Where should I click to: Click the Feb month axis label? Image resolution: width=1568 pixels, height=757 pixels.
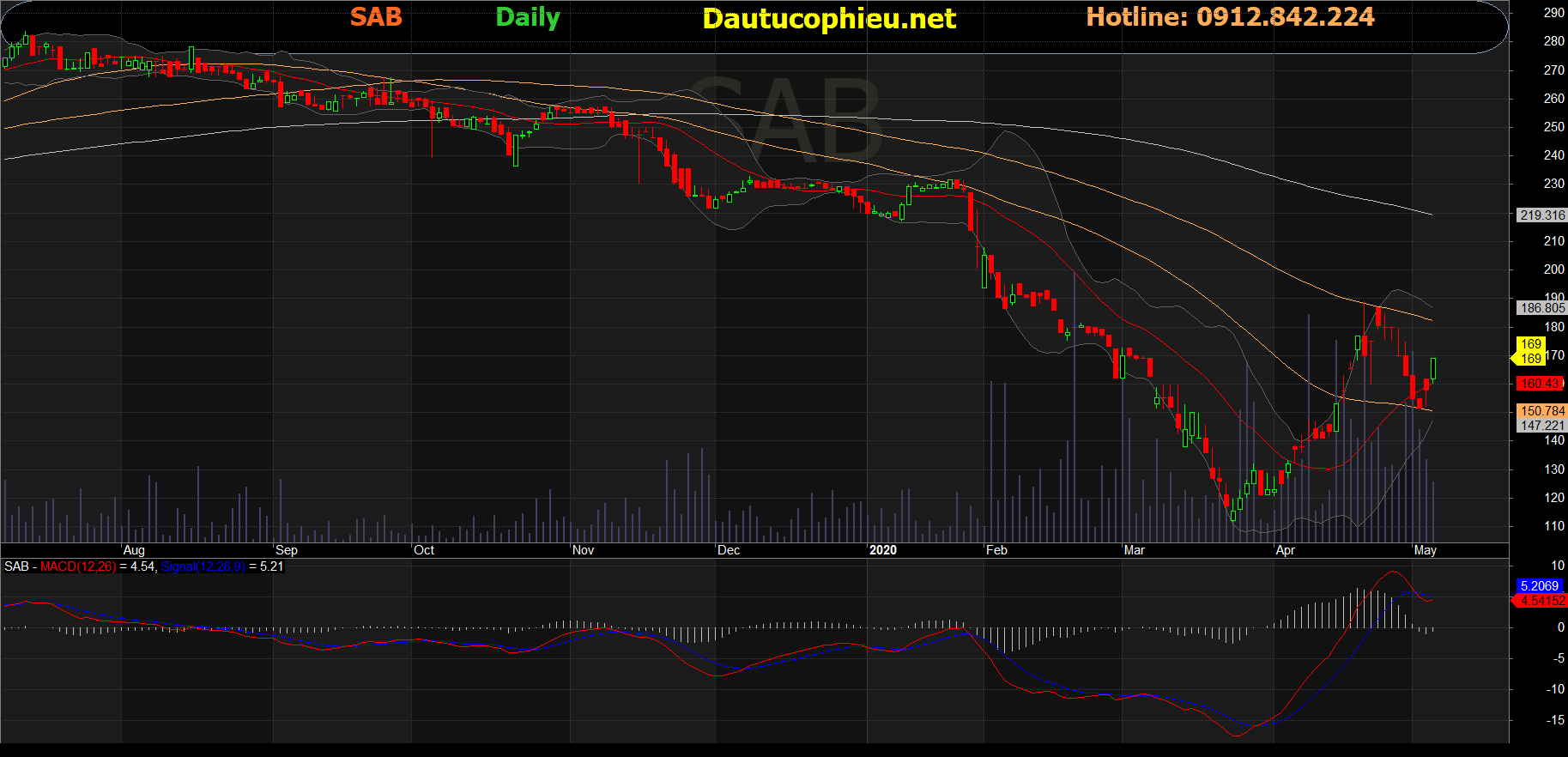click(x=996, y=550)
